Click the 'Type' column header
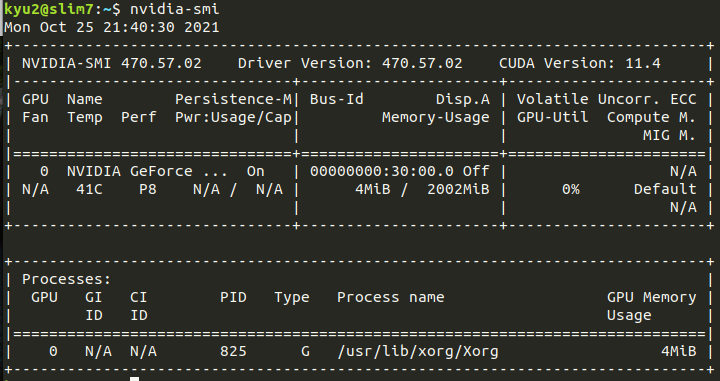 pyautogui.click(x=292, y=297)
